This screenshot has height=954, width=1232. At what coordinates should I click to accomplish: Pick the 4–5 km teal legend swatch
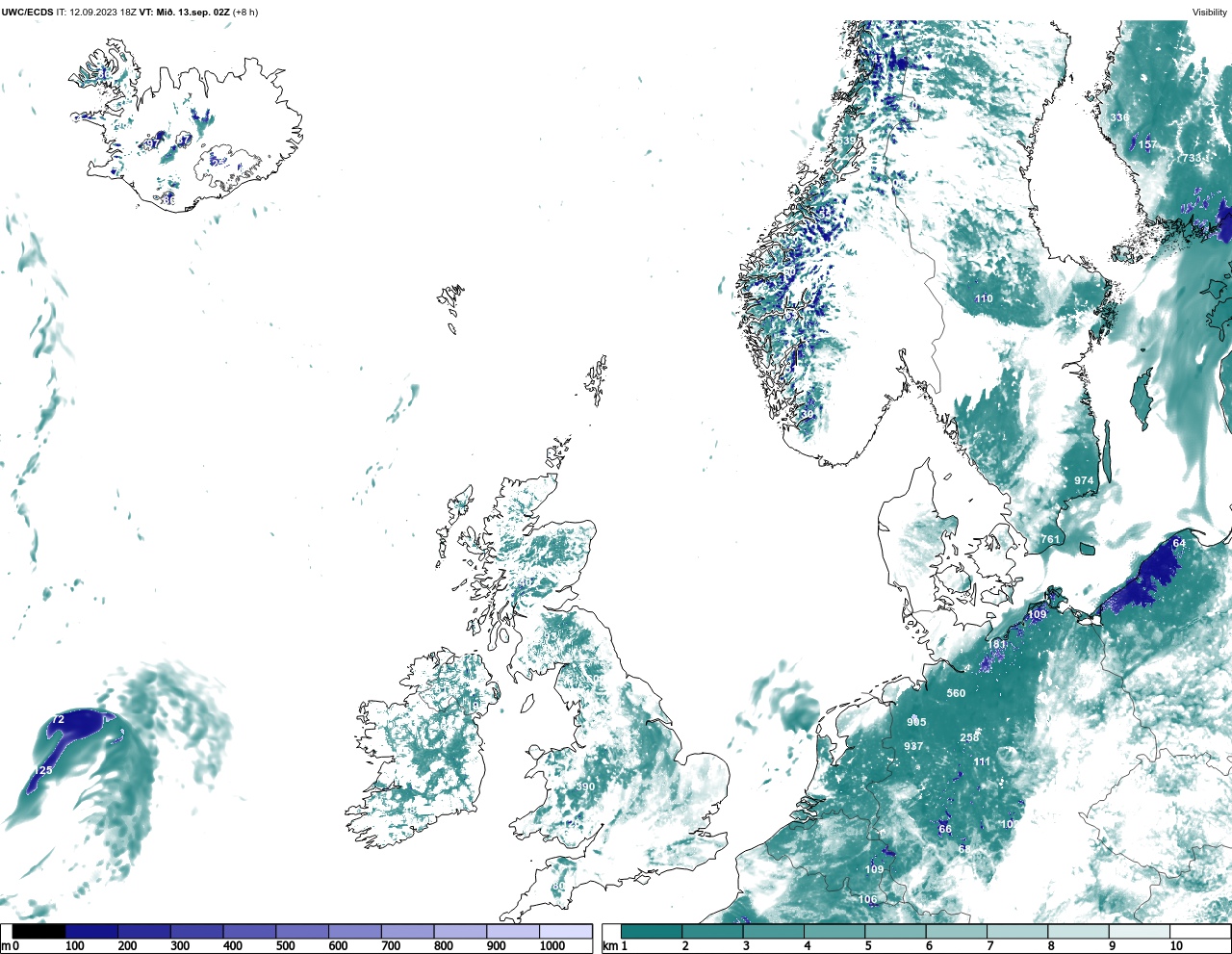coord(834,932)
